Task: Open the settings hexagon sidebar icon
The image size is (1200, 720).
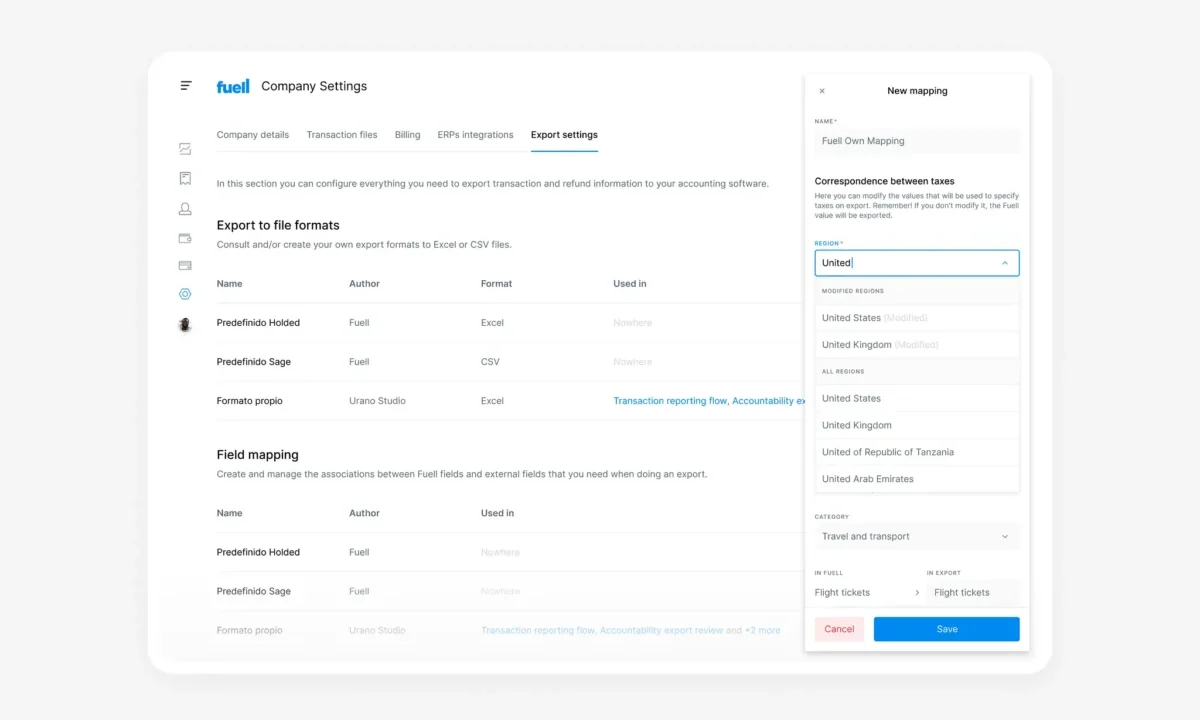Action: coord(185,294)
